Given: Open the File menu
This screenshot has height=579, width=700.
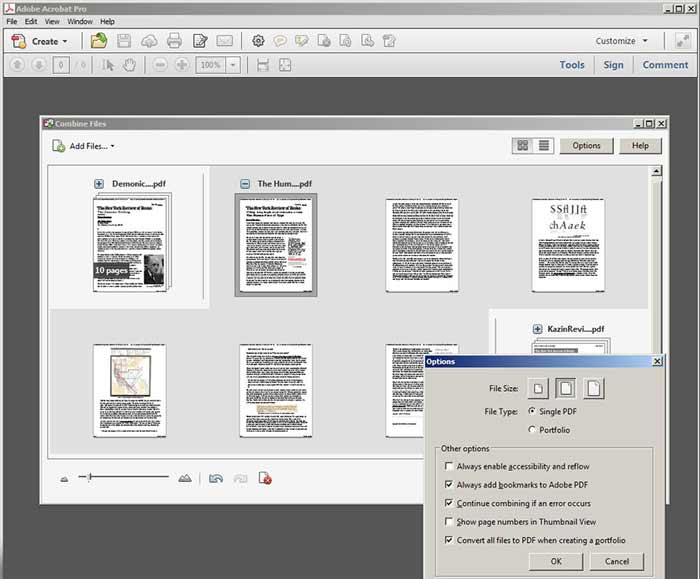Looking at the screenshot, I should tap(12, 21).
